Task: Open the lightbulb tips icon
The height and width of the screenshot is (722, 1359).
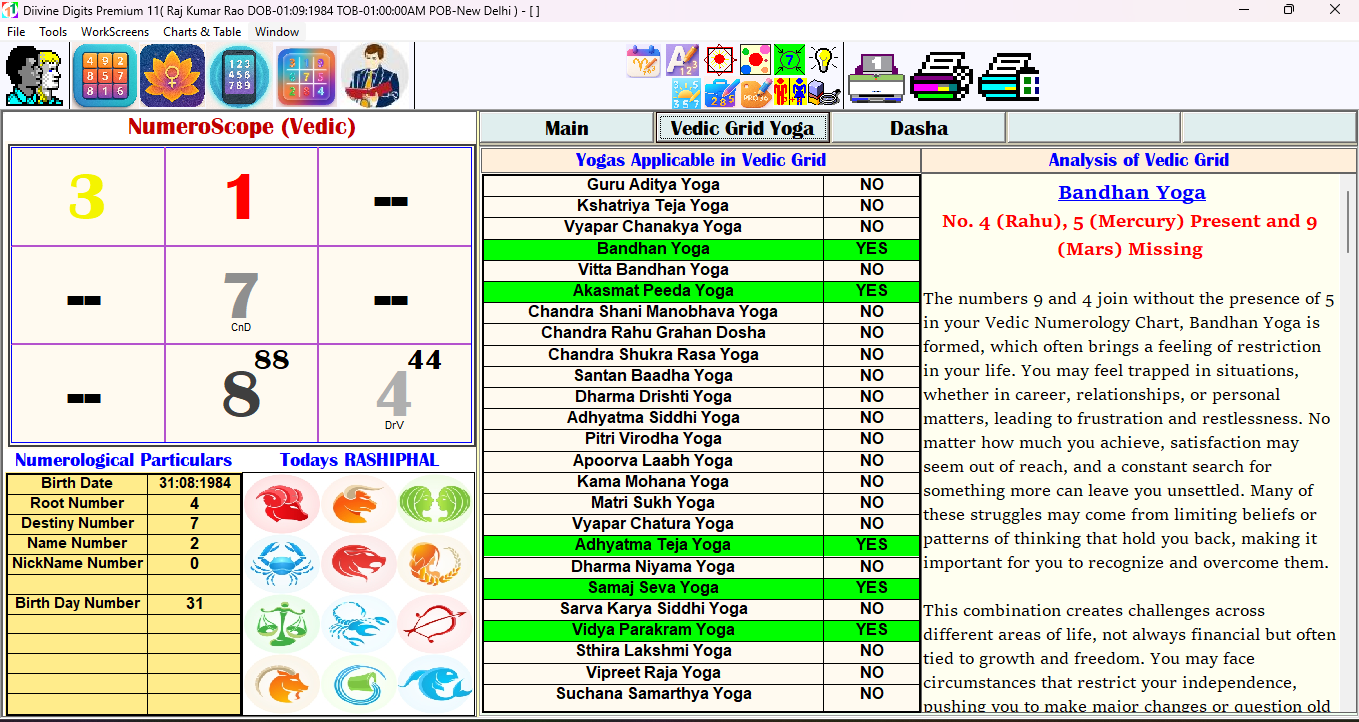Action: click(x=822, y=60)
